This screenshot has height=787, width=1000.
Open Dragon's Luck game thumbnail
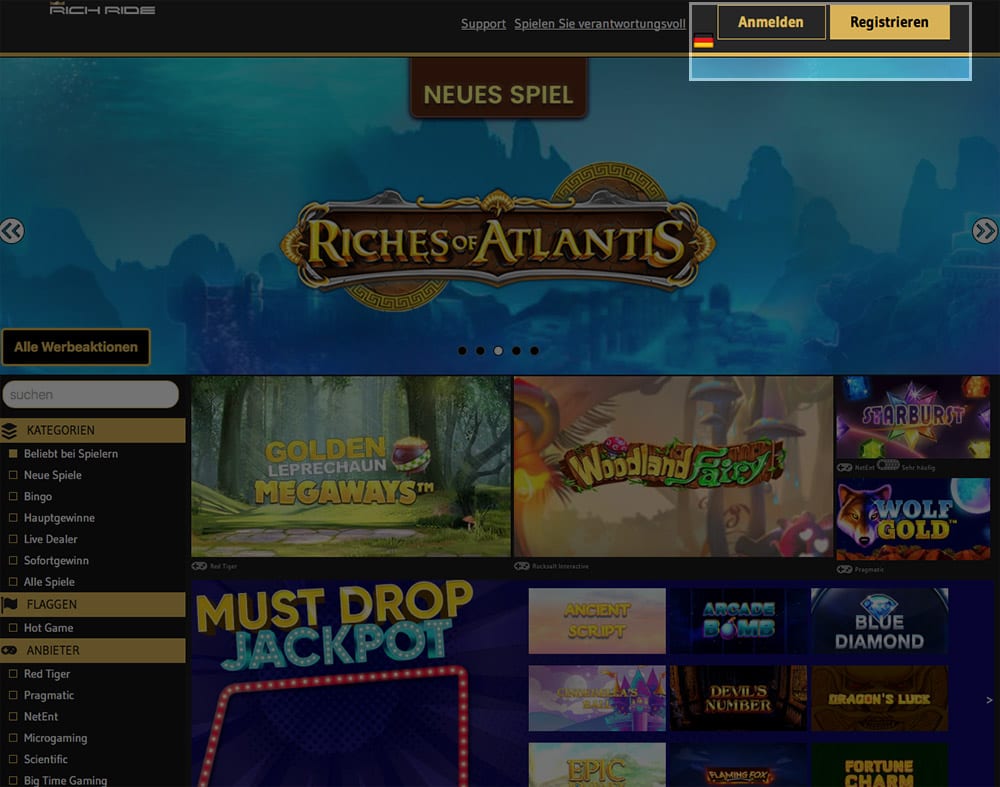[879, 698]
